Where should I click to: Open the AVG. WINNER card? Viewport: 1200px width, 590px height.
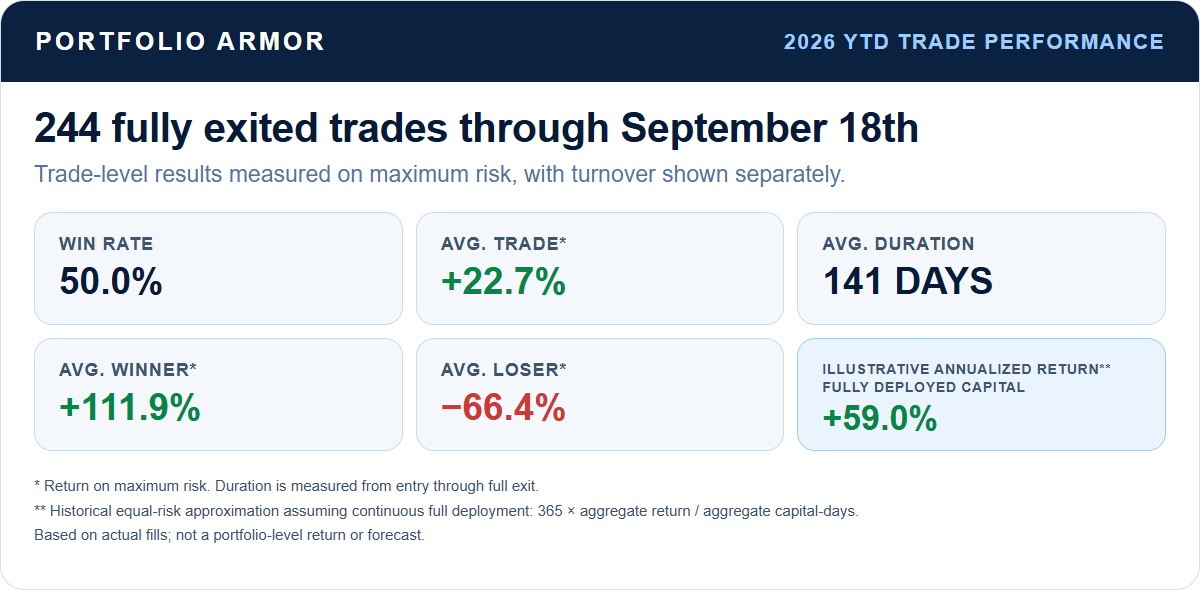click(218, 394)
